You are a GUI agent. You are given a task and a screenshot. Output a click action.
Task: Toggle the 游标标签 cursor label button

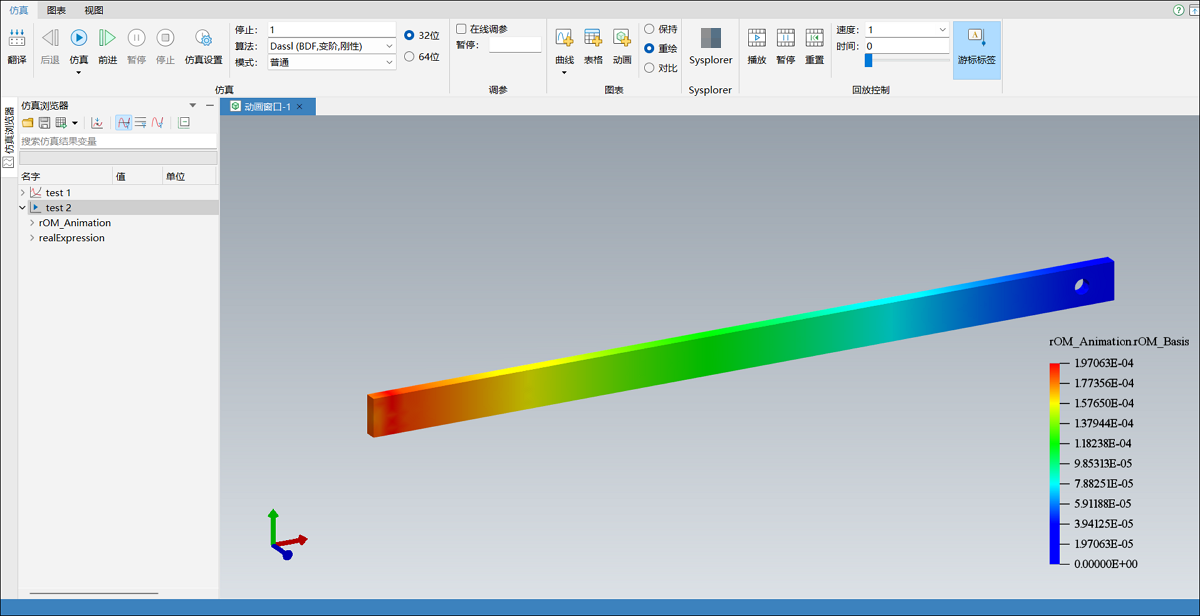click(x=976, y=40)
